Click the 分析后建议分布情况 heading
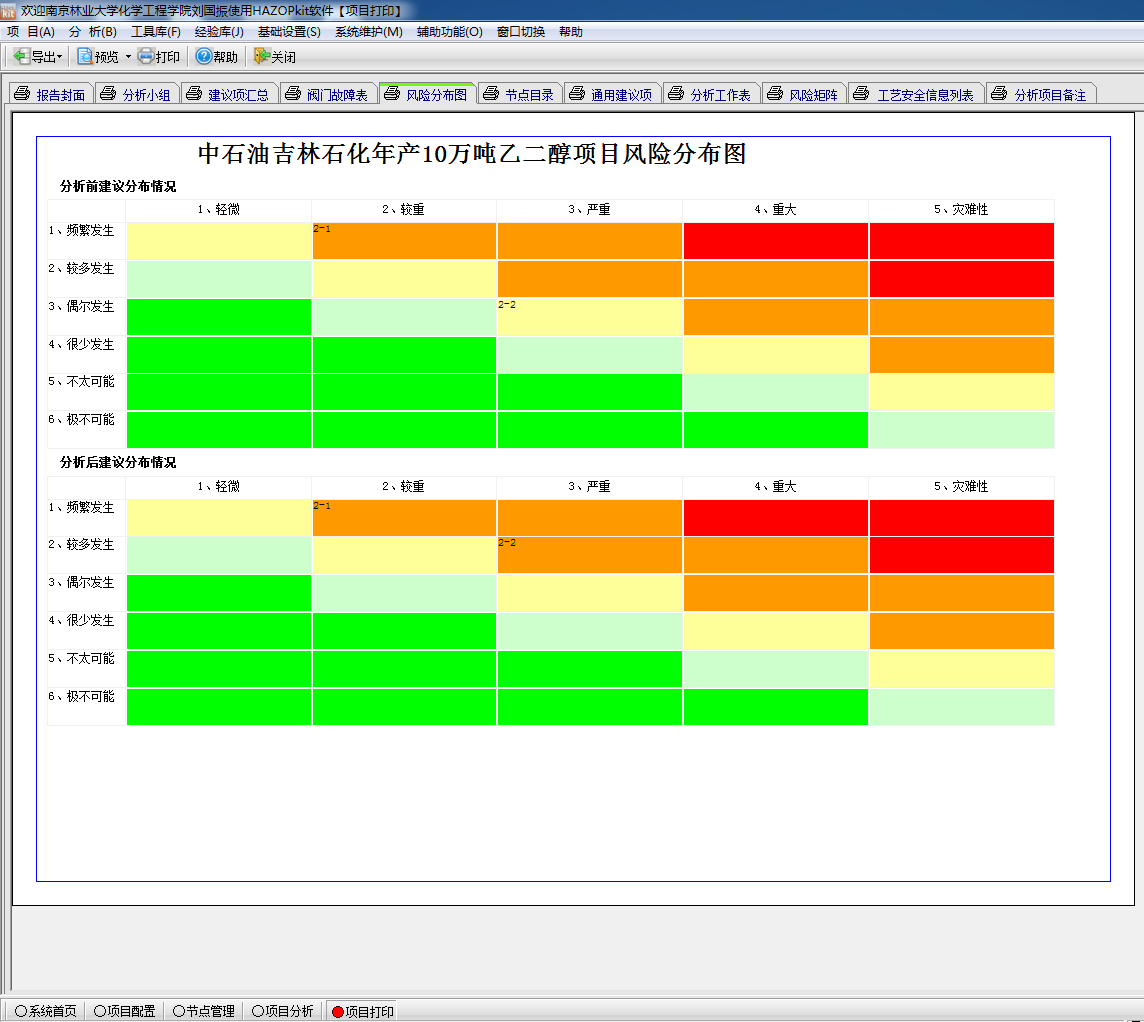The height and width of the screenshot is (1022, 1144). [118, 462]
